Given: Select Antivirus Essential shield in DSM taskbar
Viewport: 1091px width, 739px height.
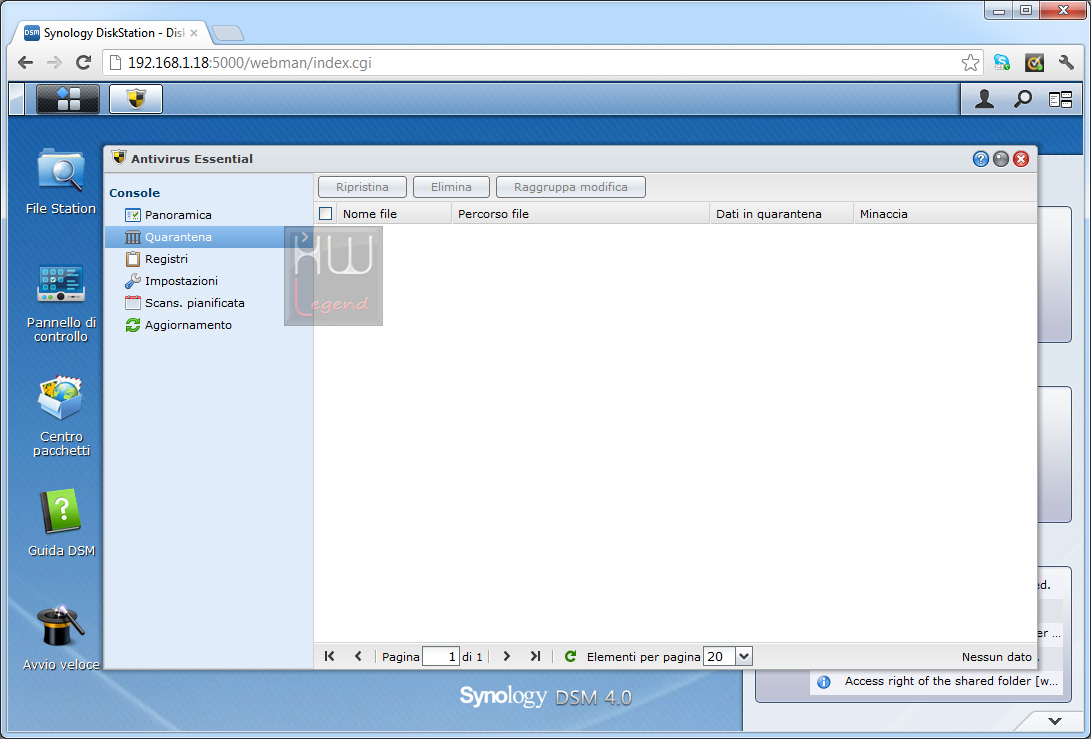Looking at the screenshot, I should tap(136, 99).
